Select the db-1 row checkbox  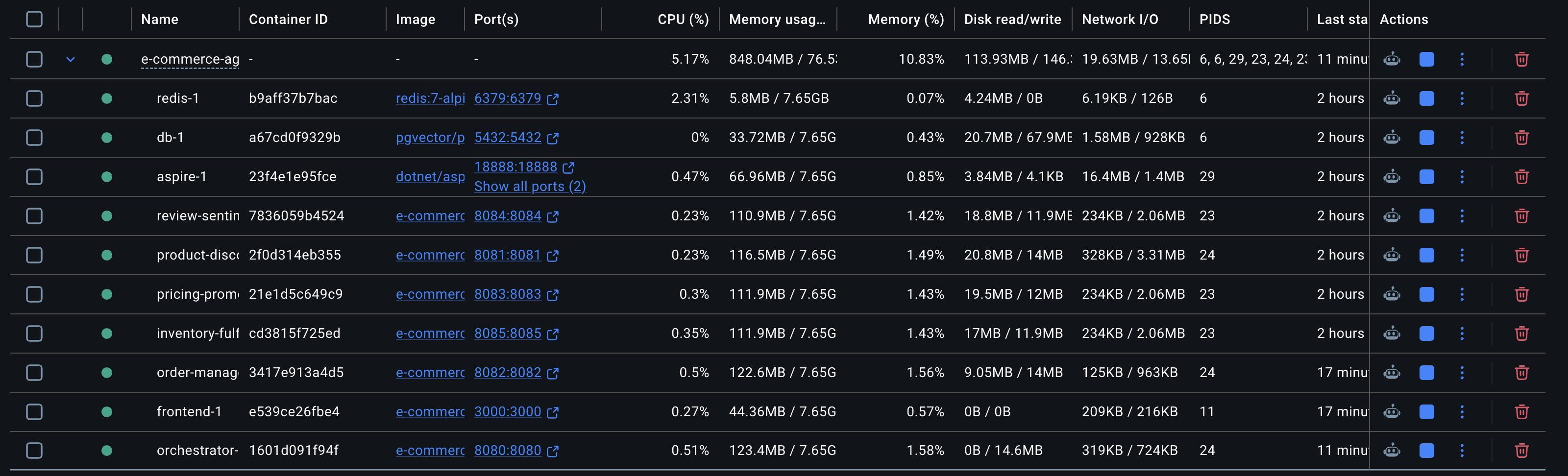click(x=34, y=137)
